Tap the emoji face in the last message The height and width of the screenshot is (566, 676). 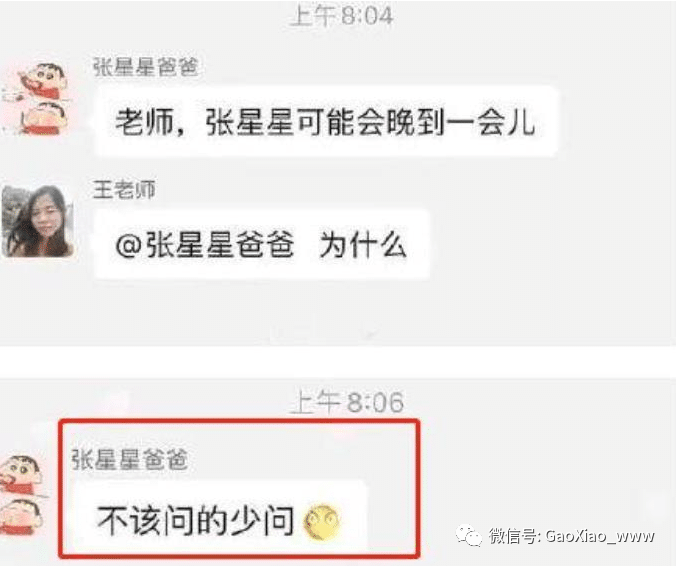pyautogui.click(x=322, y=522)
